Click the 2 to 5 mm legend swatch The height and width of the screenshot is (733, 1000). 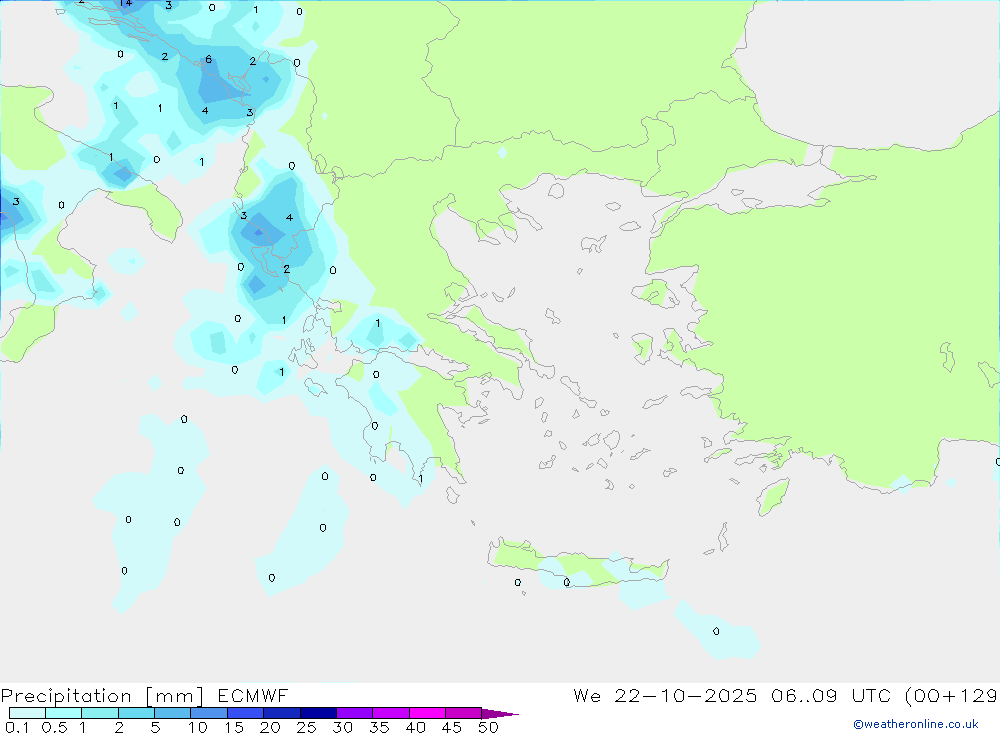pos(136,713)
